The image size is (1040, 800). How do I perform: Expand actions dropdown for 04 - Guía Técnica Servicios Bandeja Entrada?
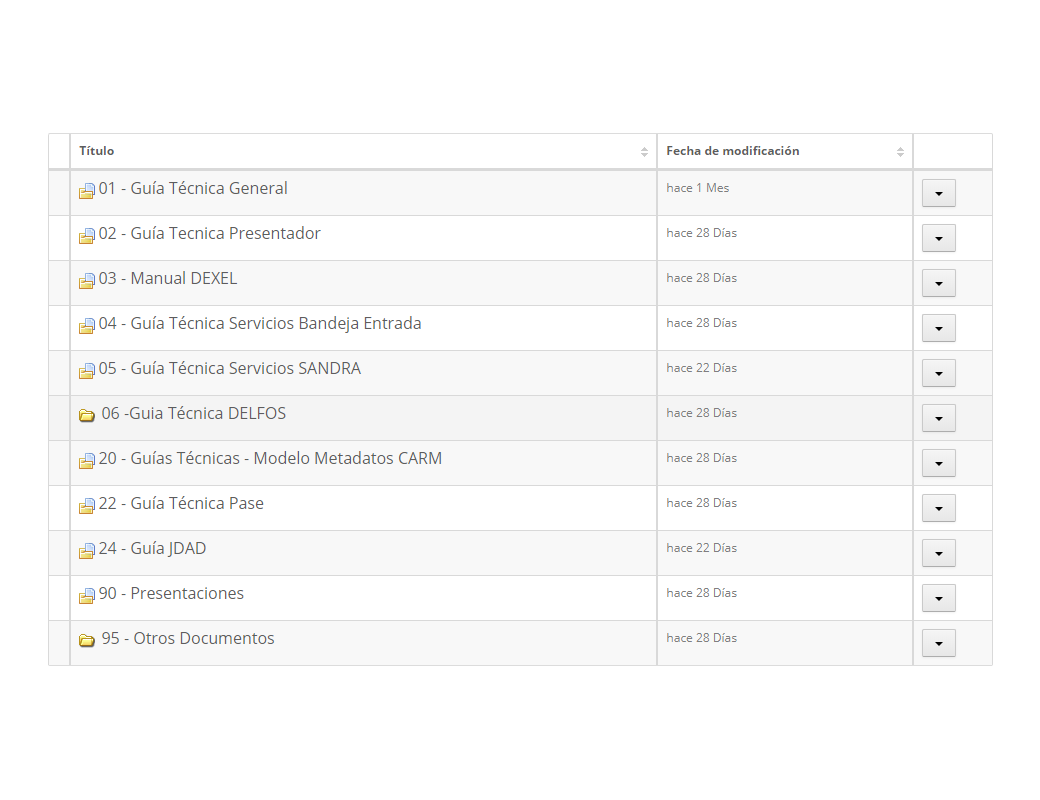coord(938,328)
